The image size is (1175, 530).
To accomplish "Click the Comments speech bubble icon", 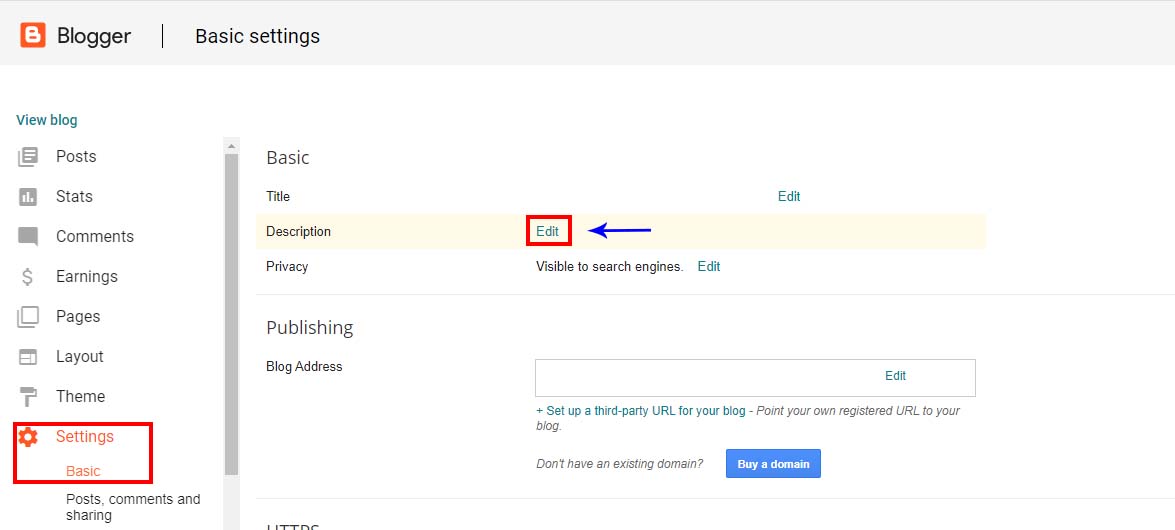I will click(28, 237).
